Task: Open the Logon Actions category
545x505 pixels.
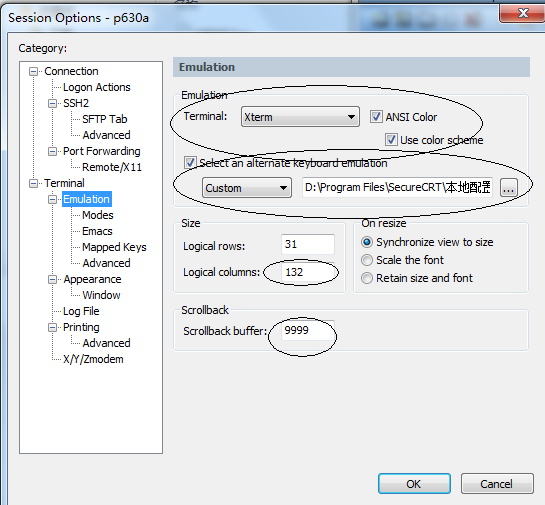Action: click(97, 87)
